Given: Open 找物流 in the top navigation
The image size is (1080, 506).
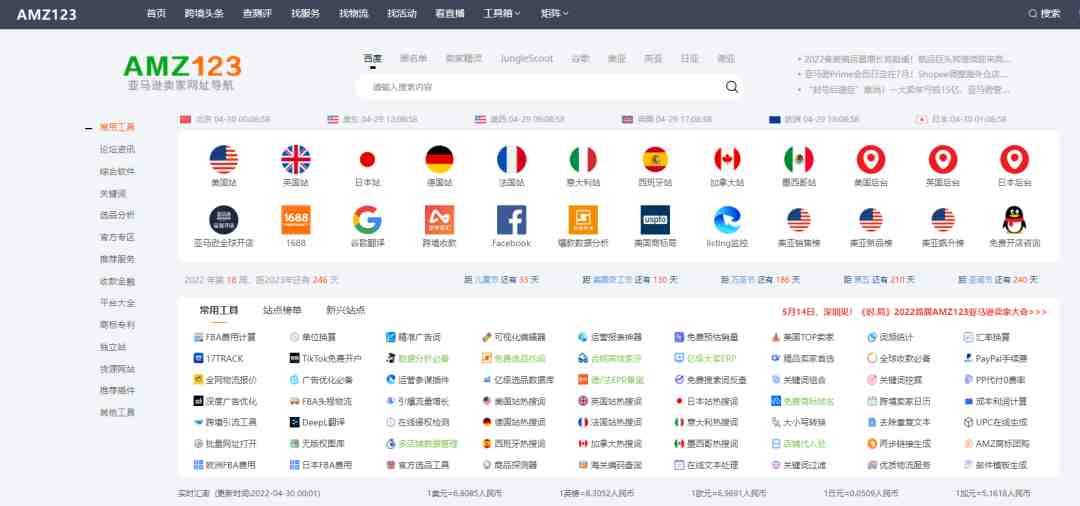Looking at the screenshot, I should coord(354,13).
